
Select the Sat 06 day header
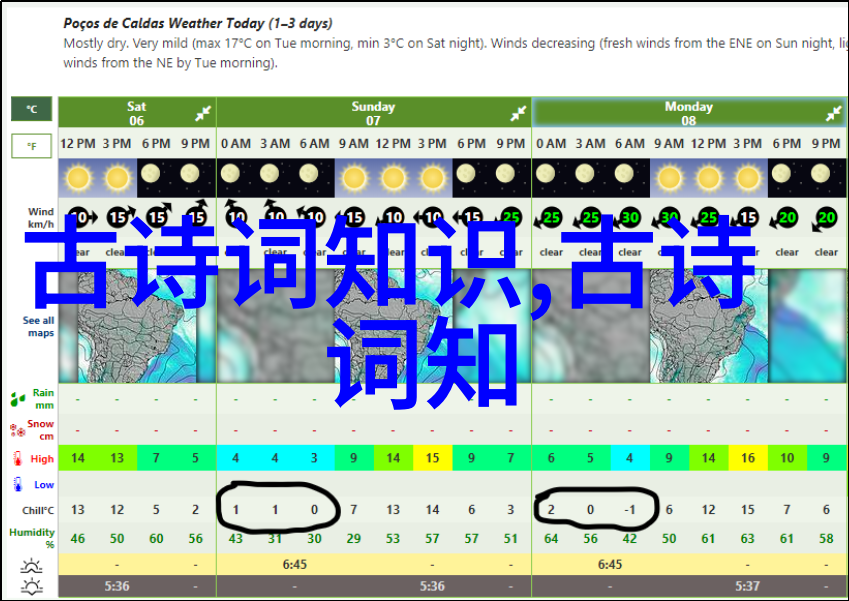(x=136, y=113)
